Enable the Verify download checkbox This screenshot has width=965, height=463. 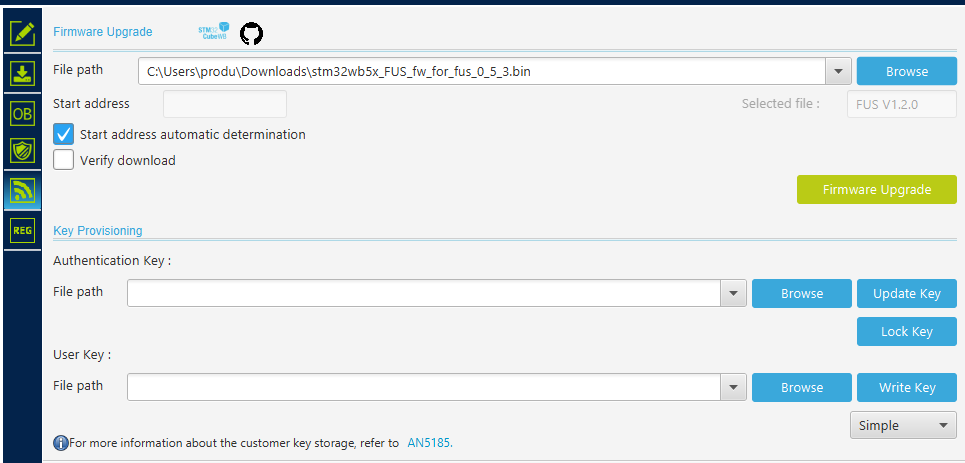[x=64, y=160]
